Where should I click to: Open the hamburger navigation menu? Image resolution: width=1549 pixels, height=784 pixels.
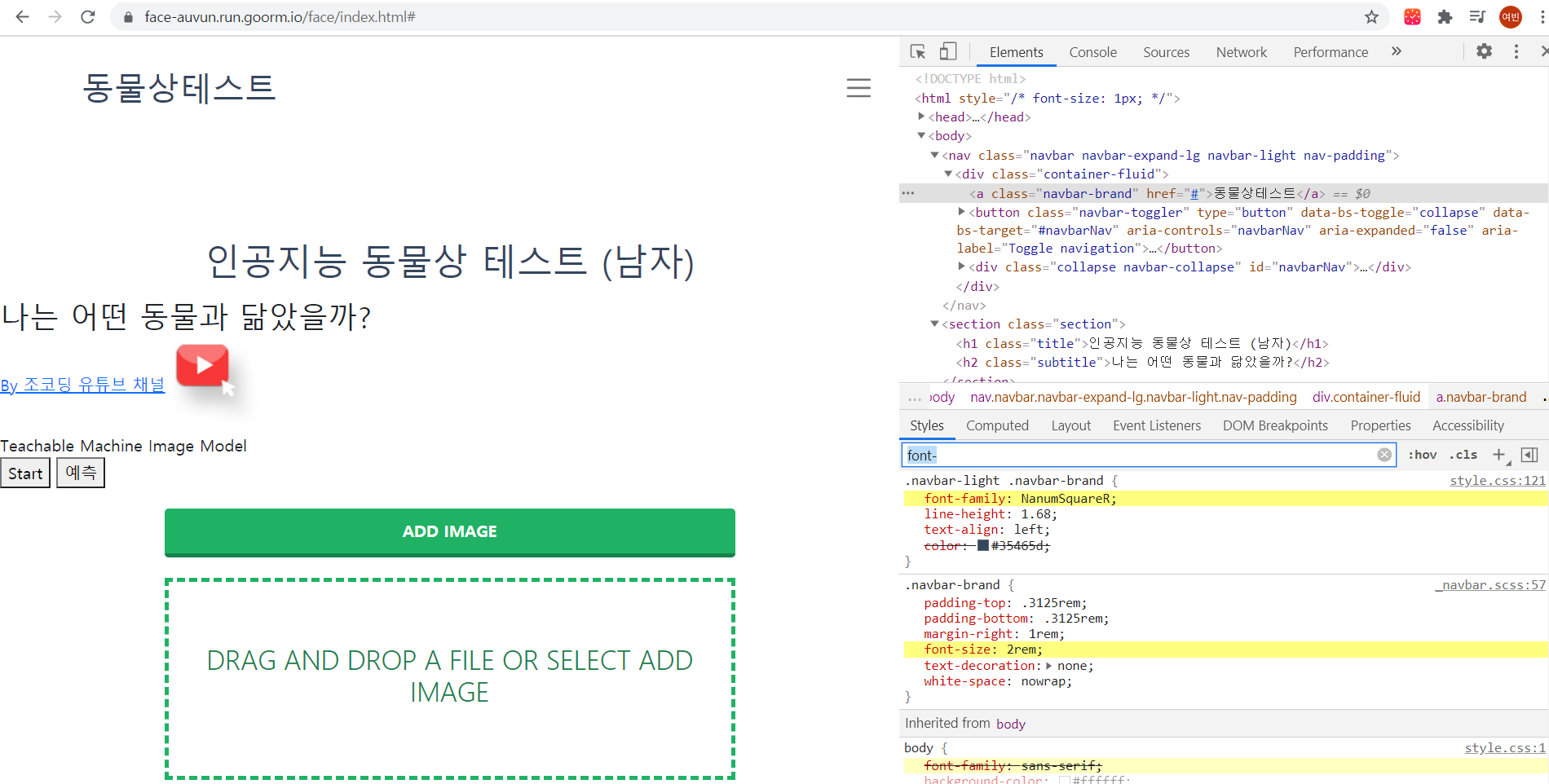(858, 88)
